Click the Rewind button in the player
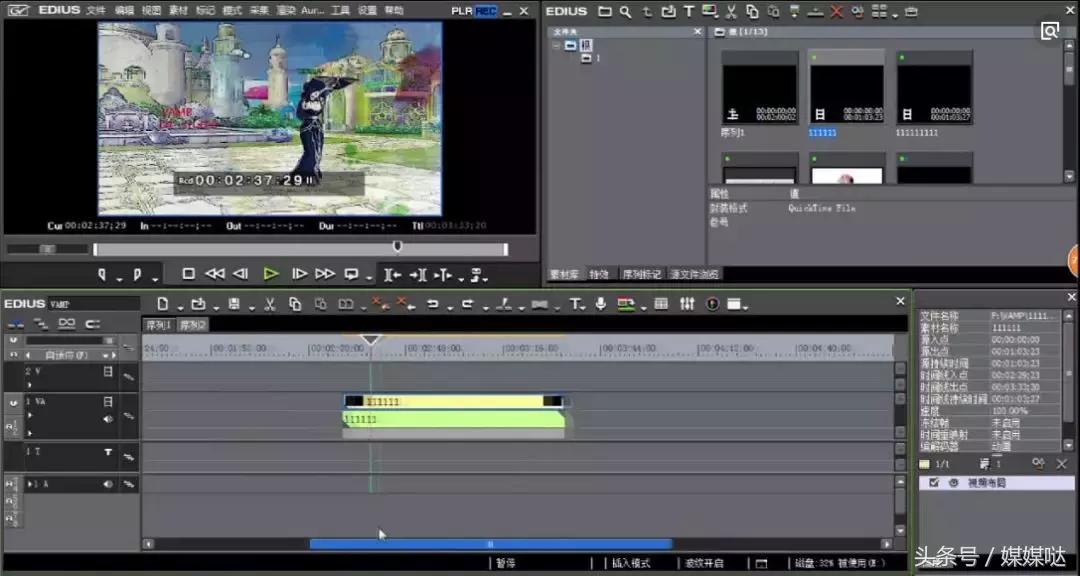The image size is (1080, 576). pos(214,274)
